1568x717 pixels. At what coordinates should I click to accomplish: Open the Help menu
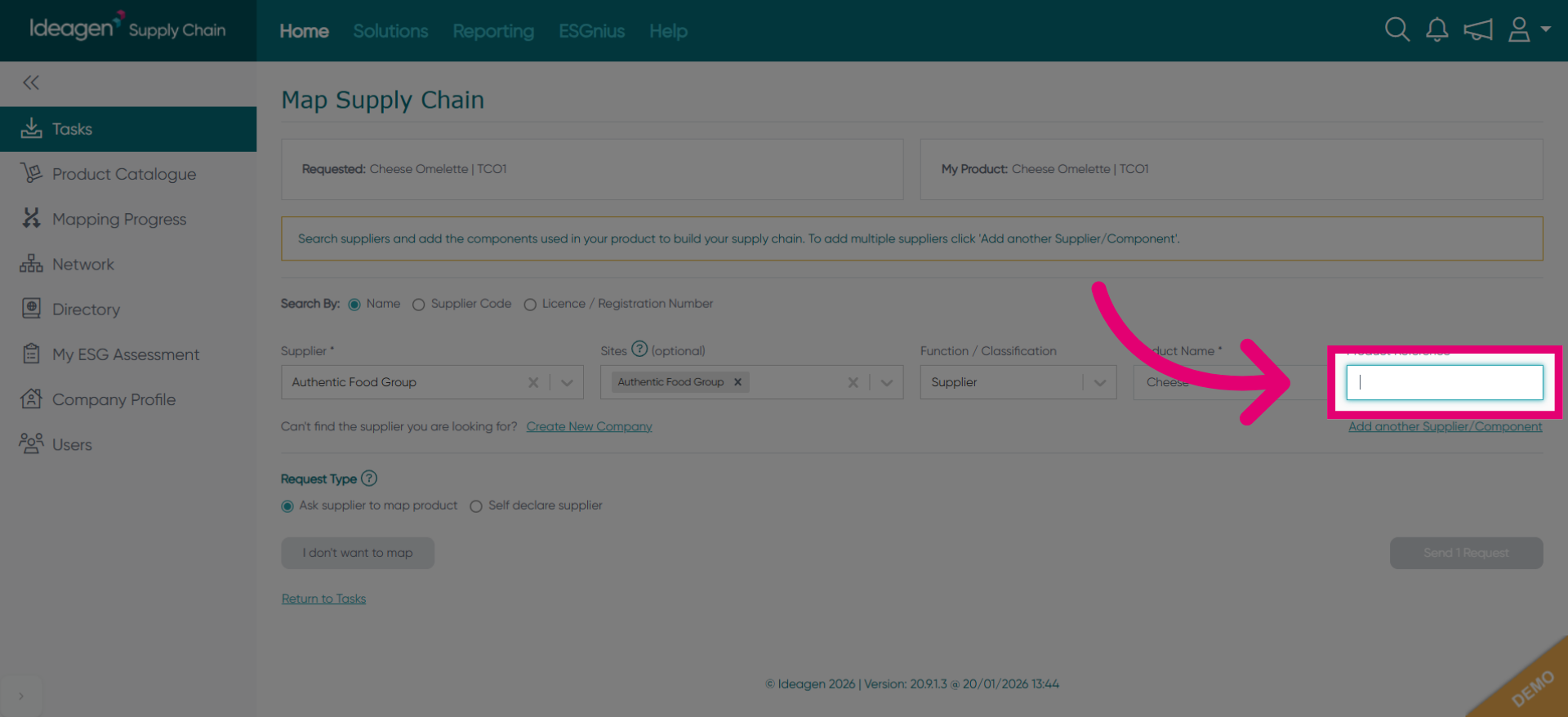point(668,31)
